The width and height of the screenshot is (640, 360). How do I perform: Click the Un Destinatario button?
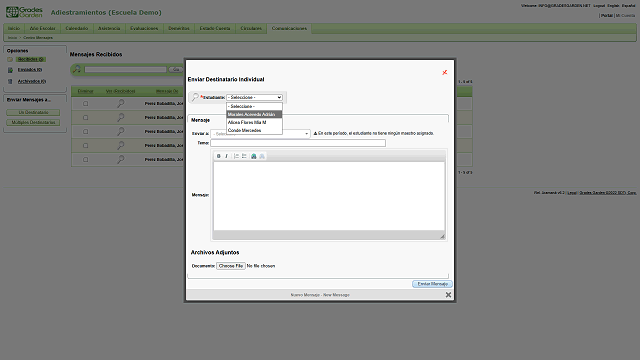point(33,112)
